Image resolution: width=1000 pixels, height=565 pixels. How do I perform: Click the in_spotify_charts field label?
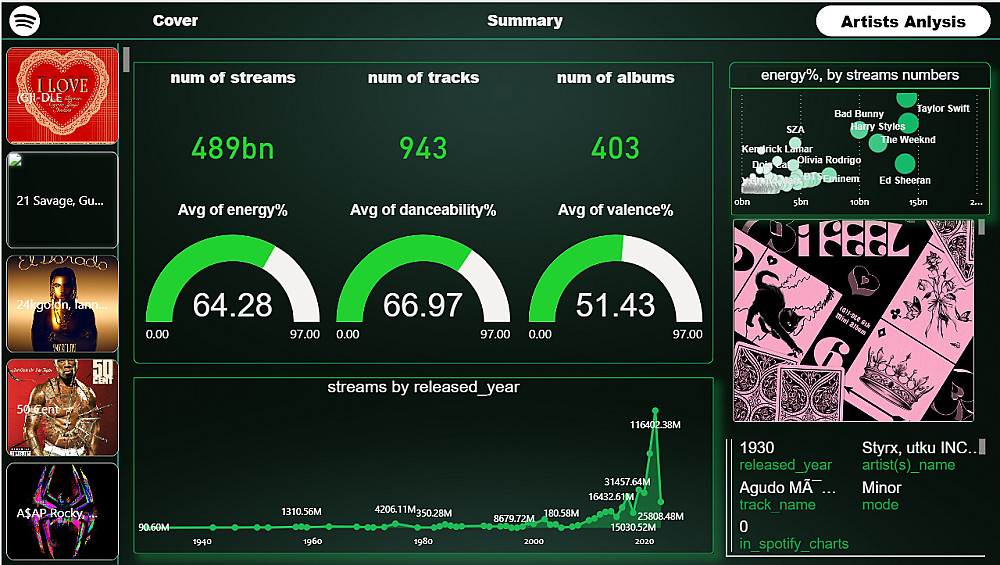tap(794, 544)
